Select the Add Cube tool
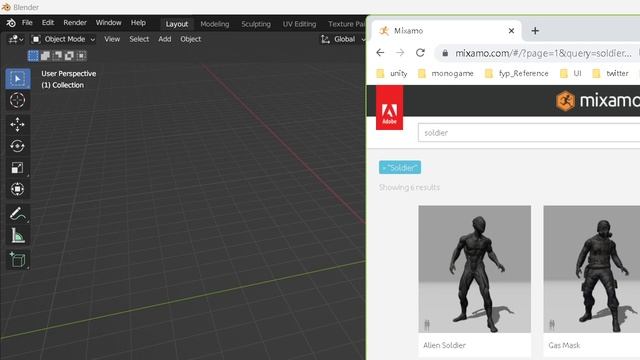640x360 pixels. point(18,260)
